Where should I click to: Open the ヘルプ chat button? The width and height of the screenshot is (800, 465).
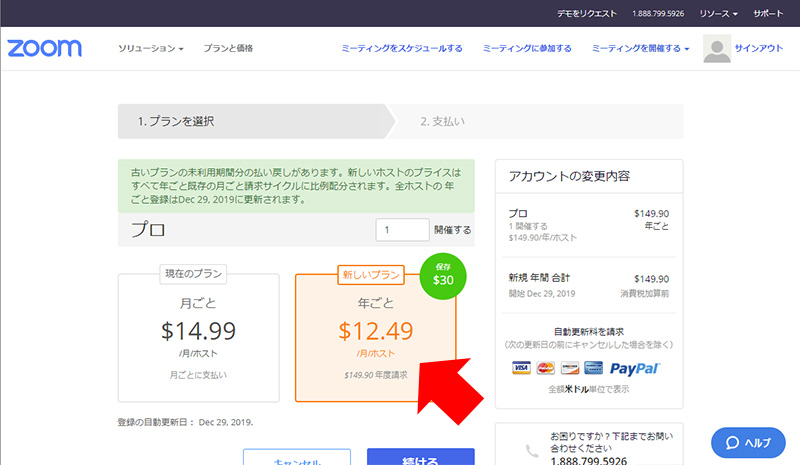coord(748,443)
